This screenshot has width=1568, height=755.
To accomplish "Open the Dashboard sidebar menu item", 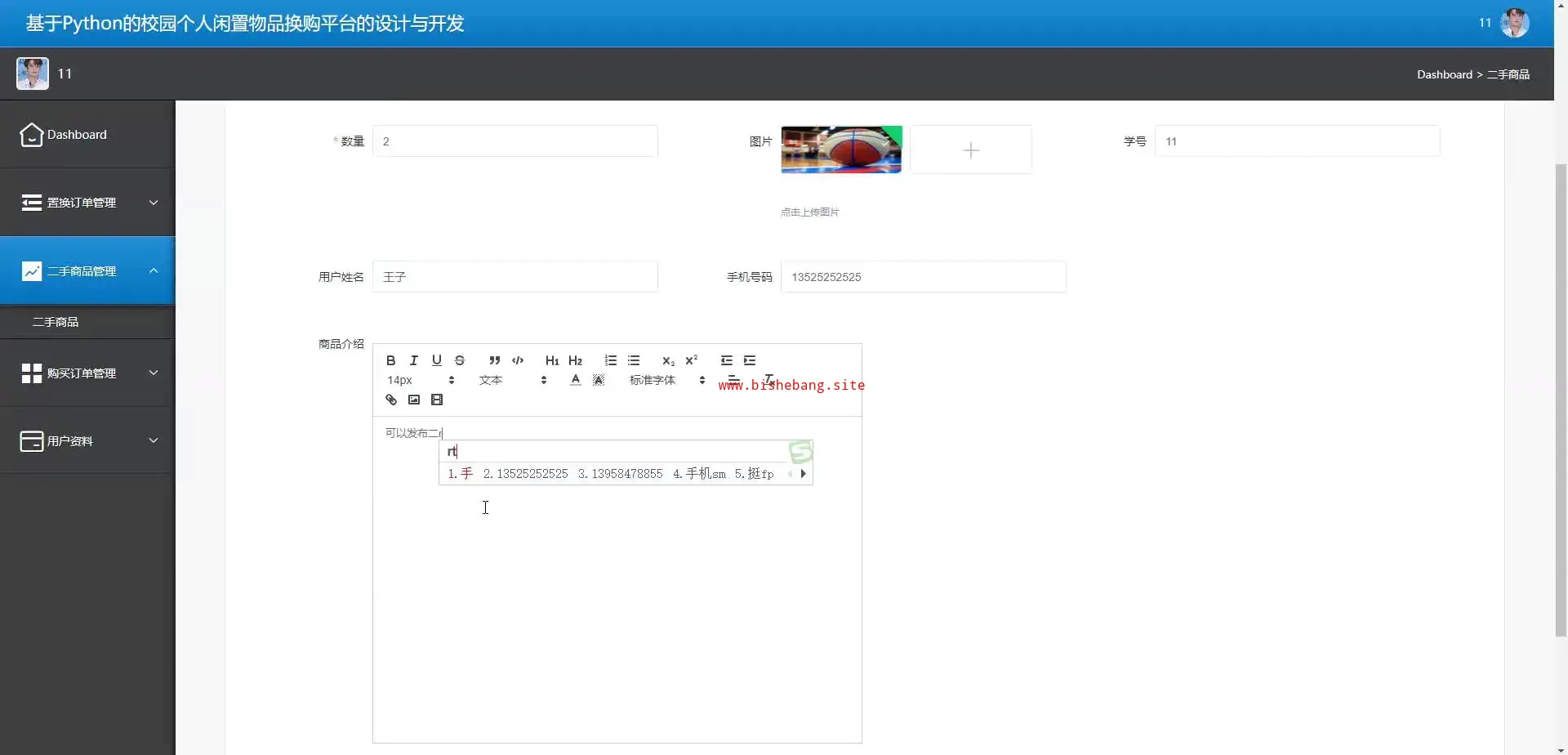I will coord(87,135).
